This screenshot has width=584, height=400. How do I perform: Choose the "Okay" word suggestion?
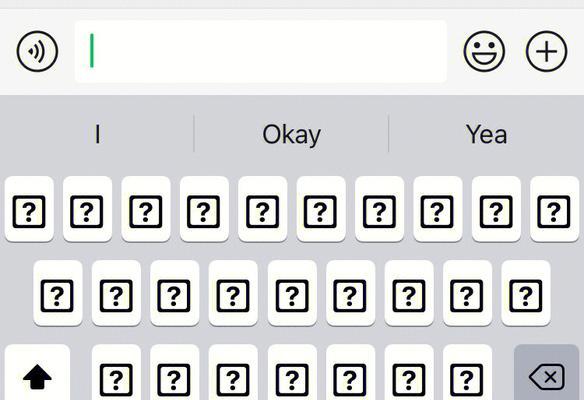click(291, 134)
